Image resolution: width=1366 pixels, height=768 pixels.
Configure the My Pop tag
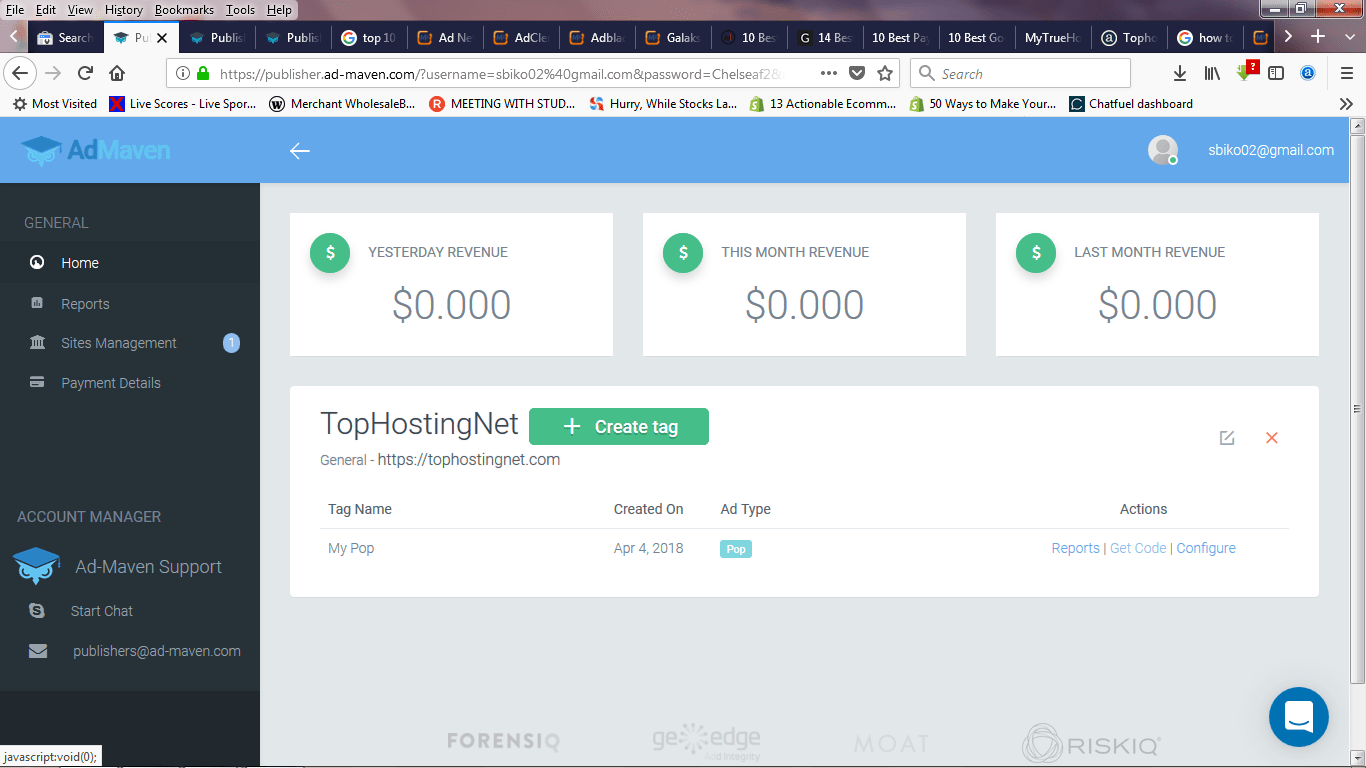[x=1206, y=548]
